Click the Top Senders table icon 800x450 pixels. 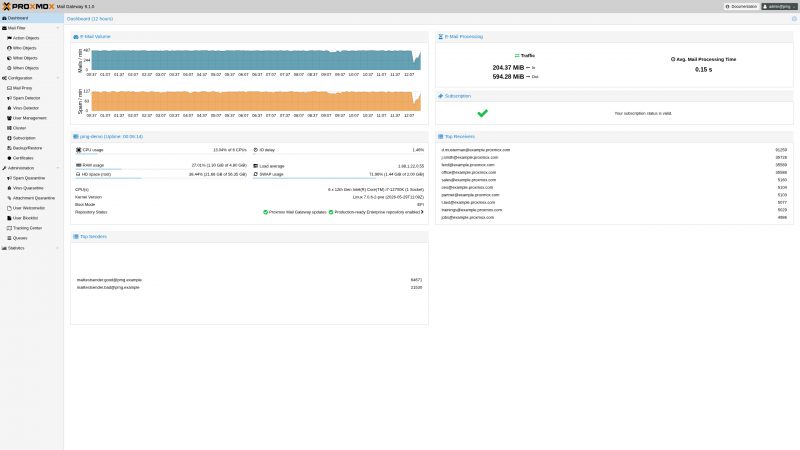(x=76, y=237)
